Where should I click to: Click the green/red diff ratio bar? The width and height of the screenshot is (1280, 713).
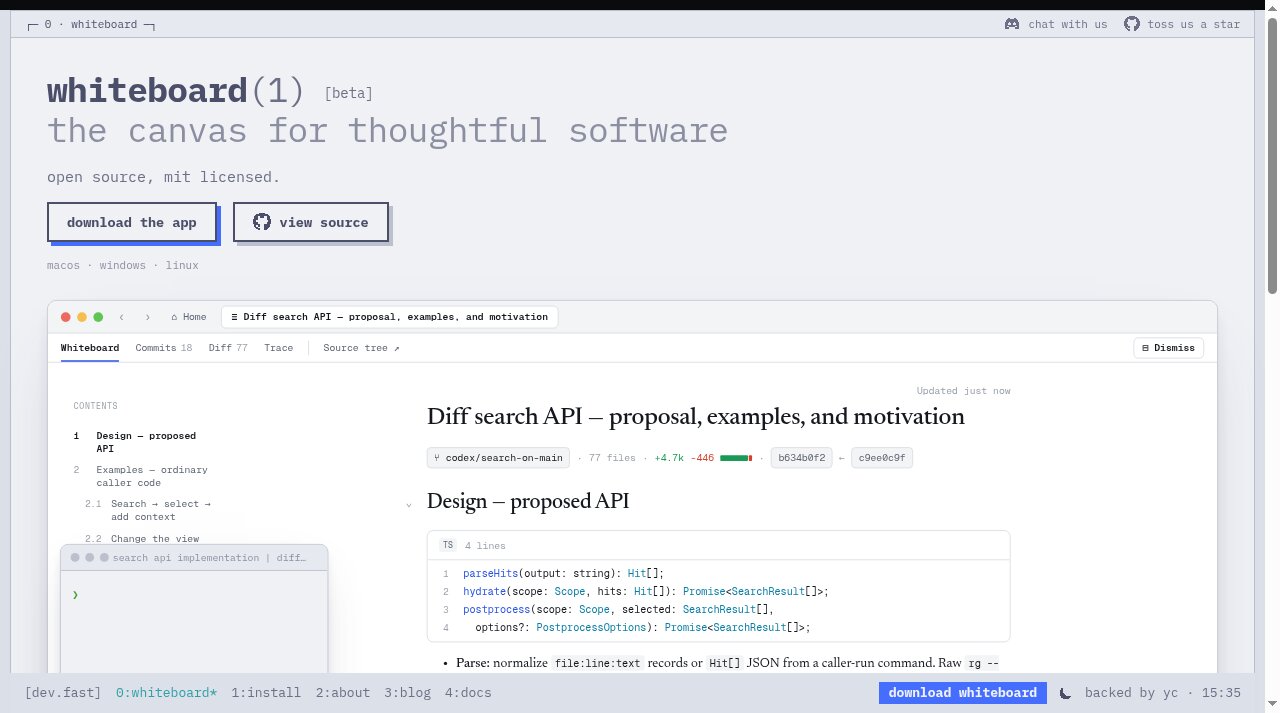pyautogui.click(x=736, y=458)
